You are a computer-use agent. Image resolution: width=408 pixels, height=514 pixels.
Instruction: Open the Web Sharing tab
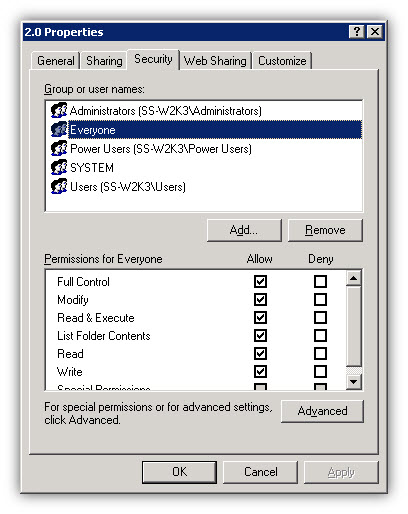(x=215, y=61)
